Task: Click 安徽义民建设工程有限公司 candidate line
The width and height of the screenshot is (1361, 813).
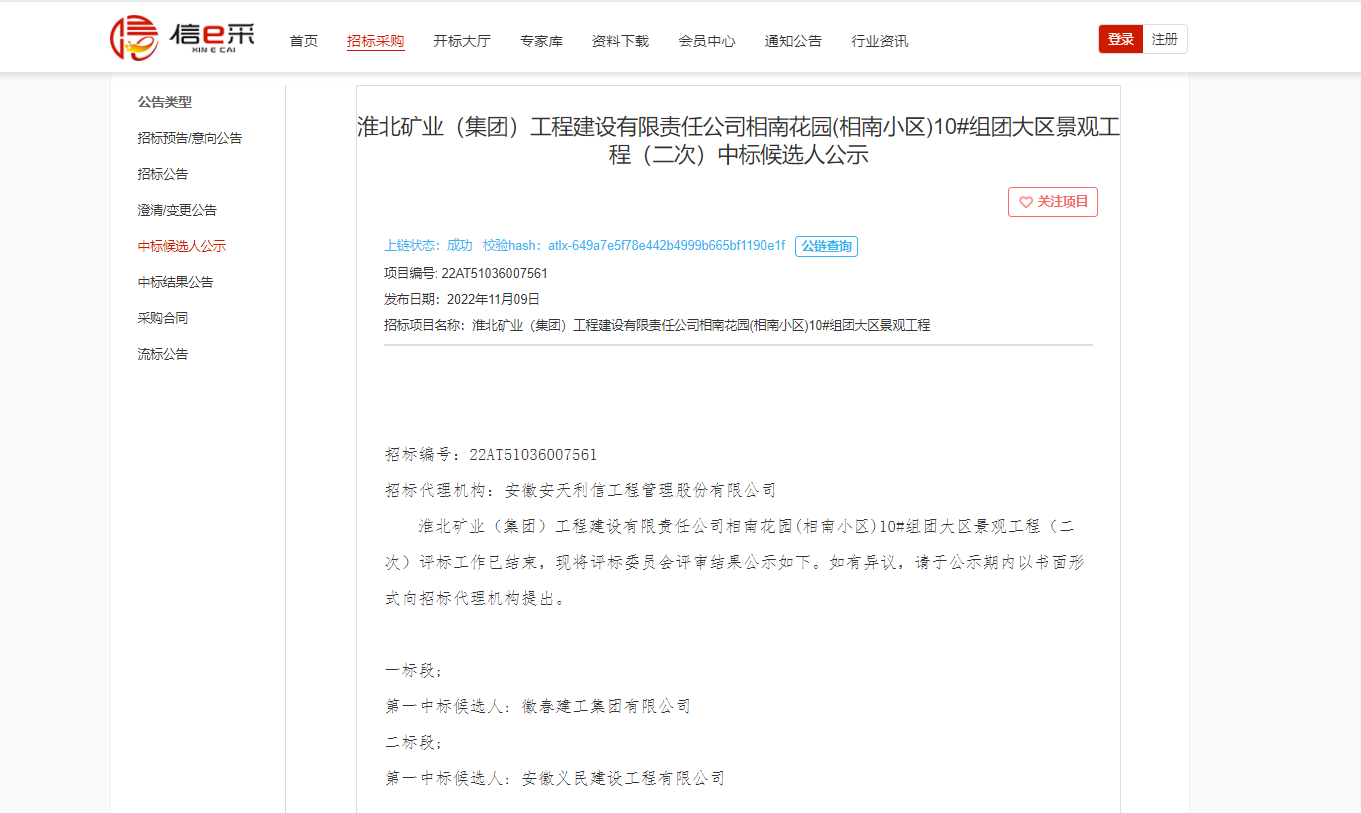Action: [555, 779]
